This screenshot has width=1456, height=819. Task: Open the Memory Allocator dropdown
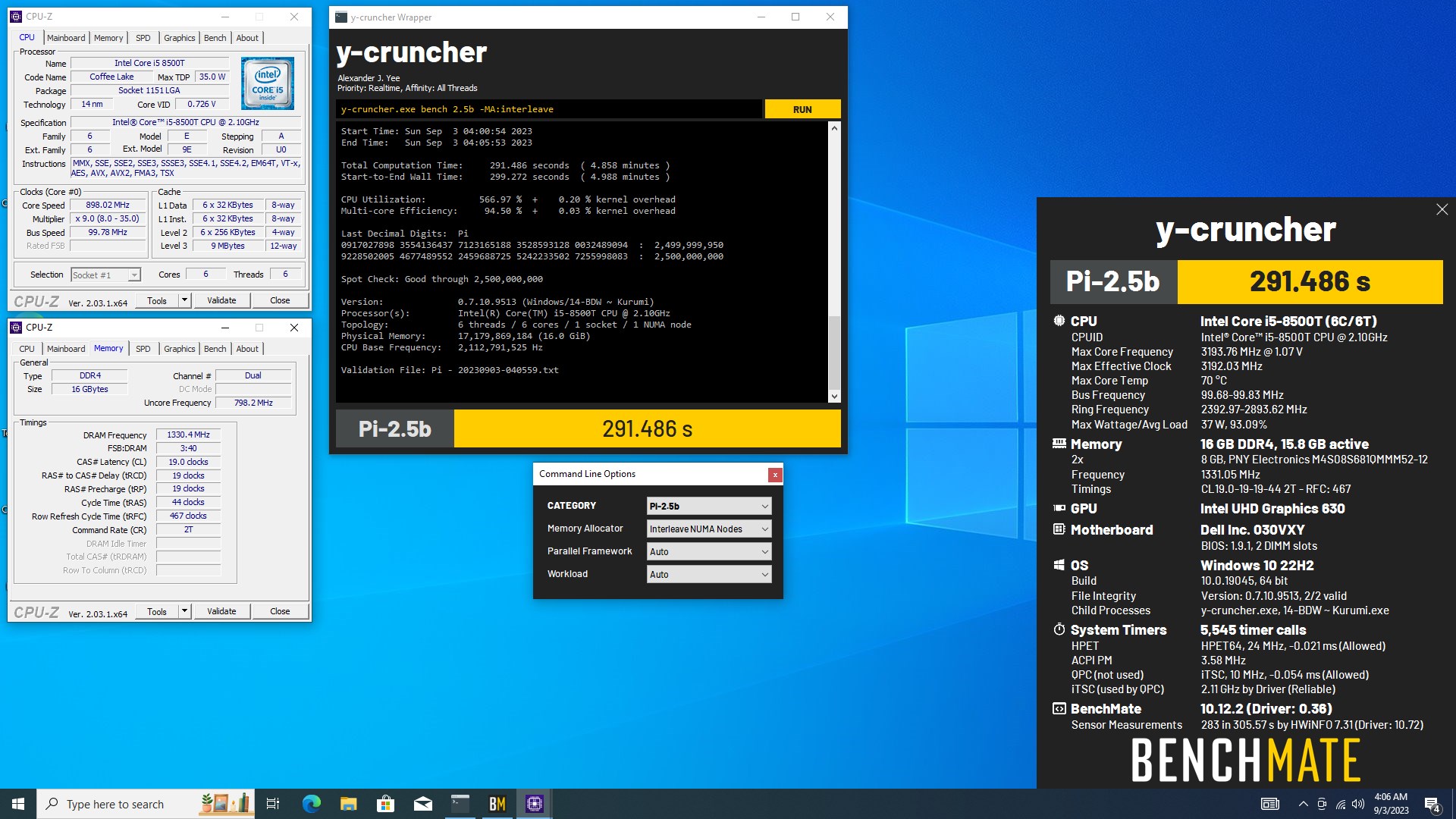(x=709, y=529)
